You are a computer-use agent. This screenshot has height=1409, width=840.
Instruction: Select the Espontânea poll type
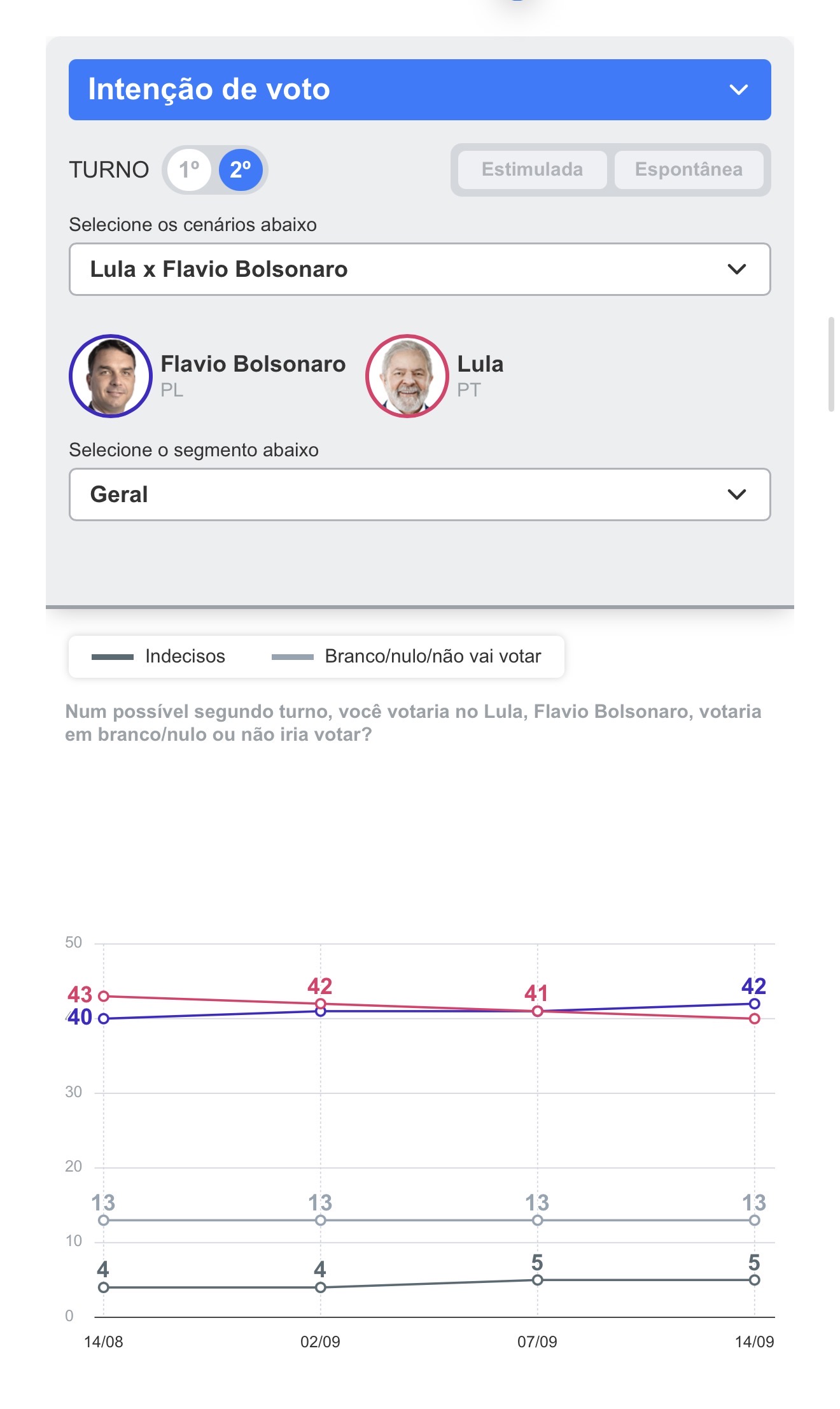tap(689, 169)
